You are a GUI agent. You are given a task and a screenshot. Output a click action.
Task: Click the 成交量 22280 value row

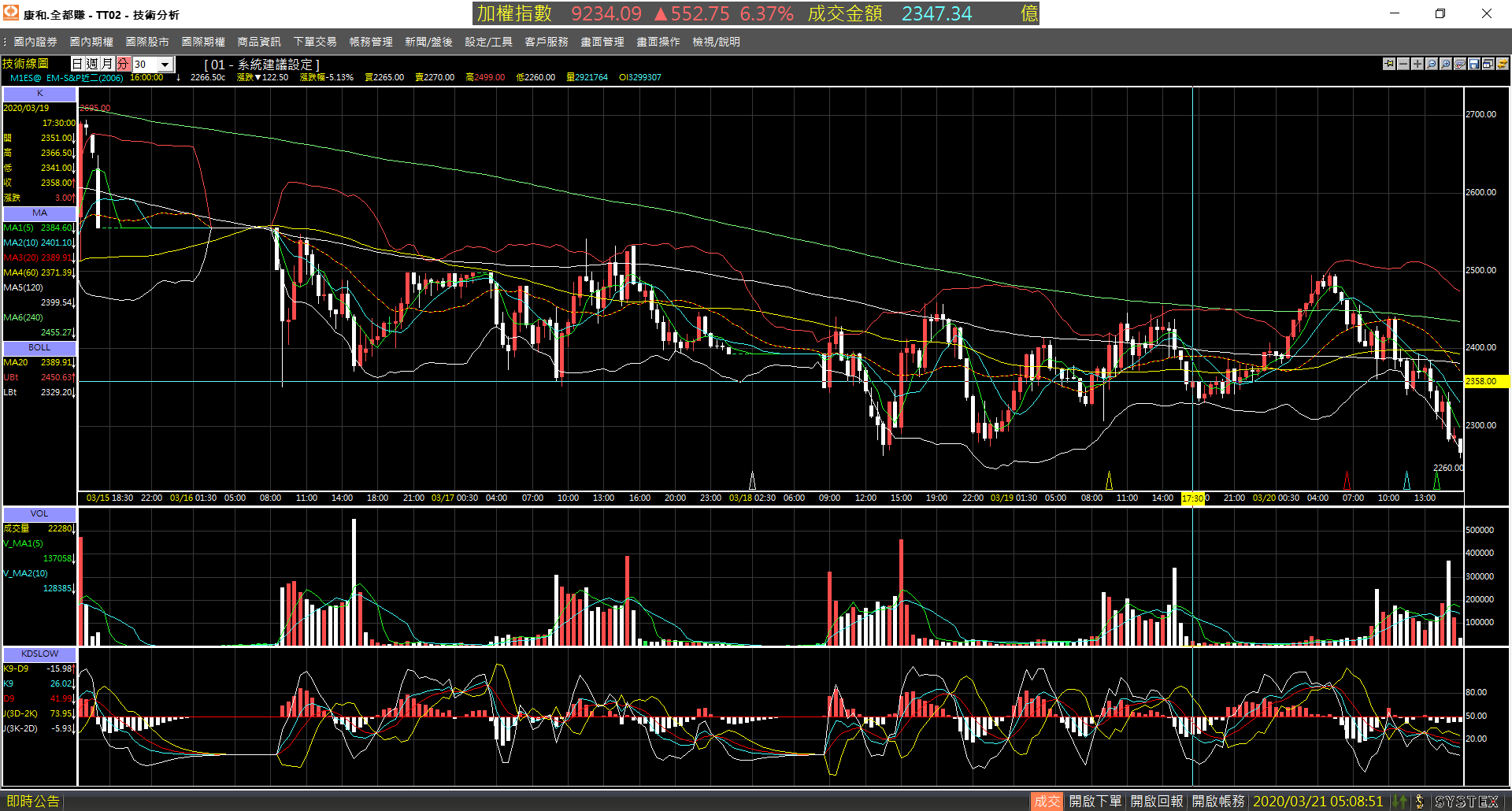[x=39, y=529]
